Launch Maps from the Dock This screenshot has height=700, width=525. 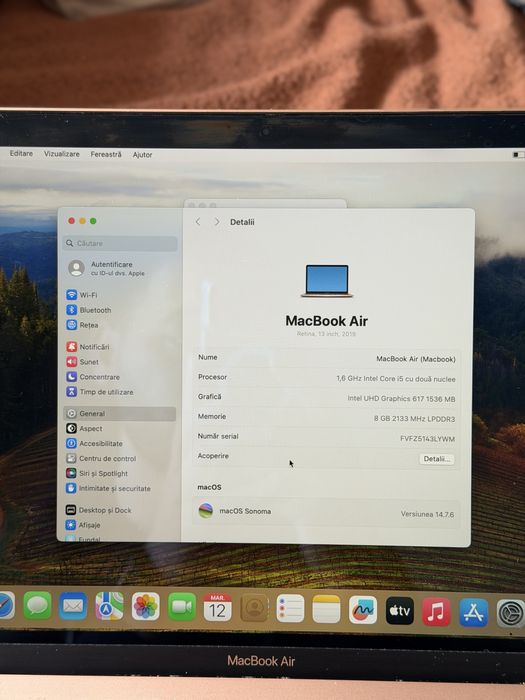[x=109, y=606]
